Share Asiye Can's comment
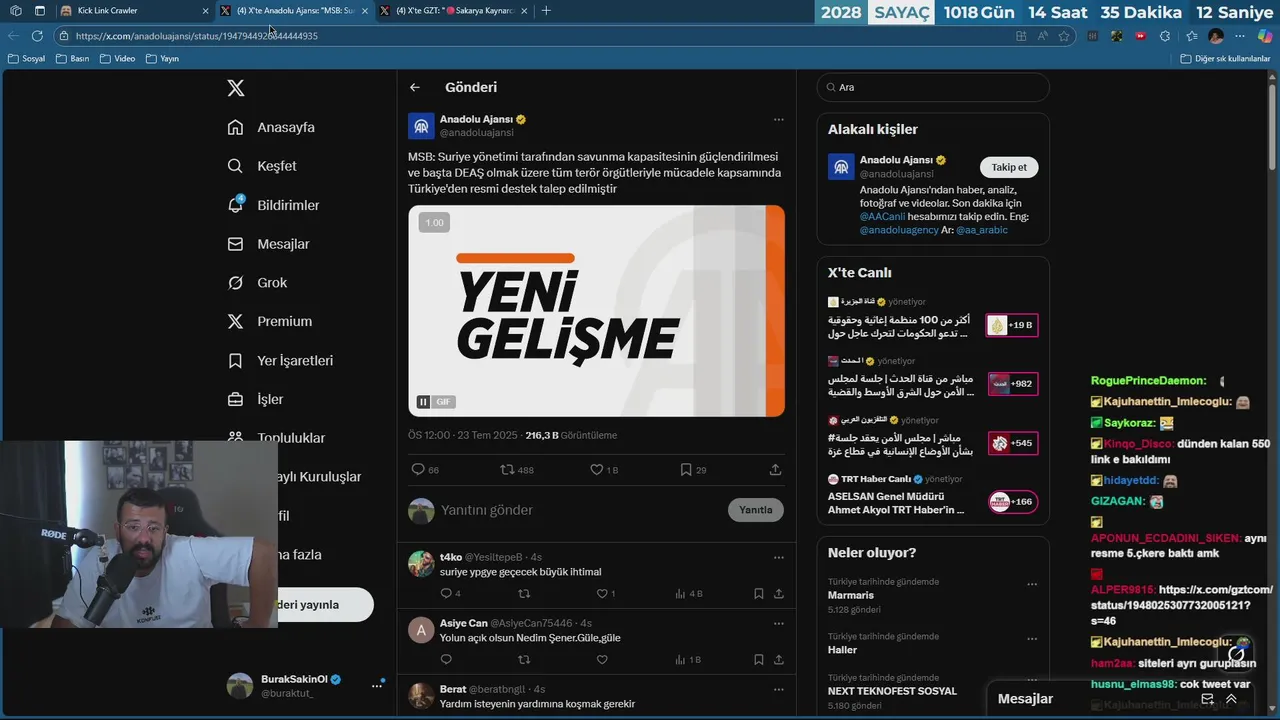 pos(779,660)
